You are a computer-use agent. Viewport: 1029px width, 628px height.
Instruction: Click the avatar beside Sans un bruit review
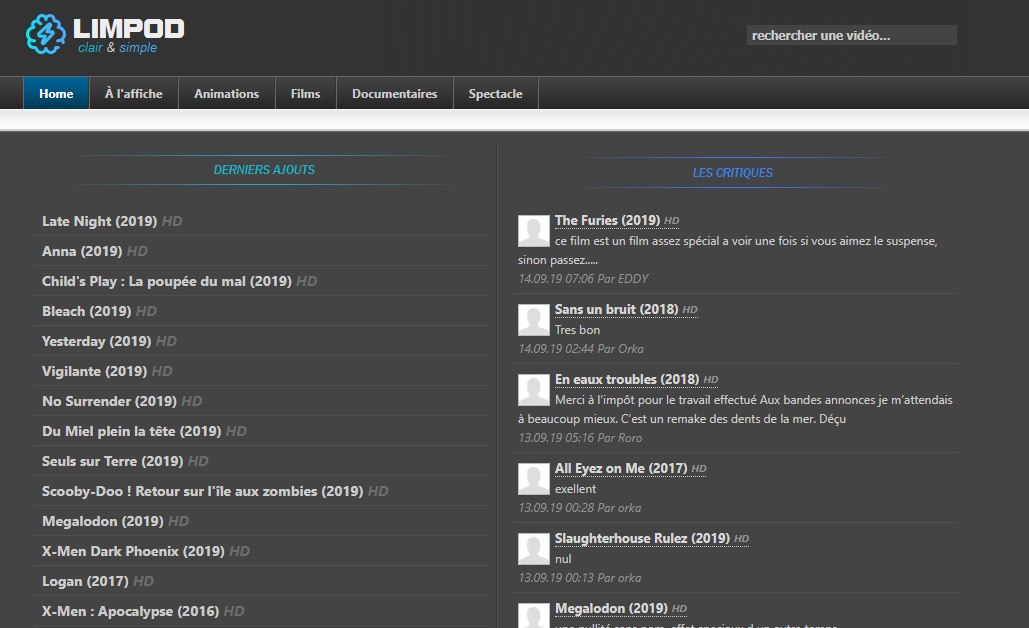coord(534,320)
